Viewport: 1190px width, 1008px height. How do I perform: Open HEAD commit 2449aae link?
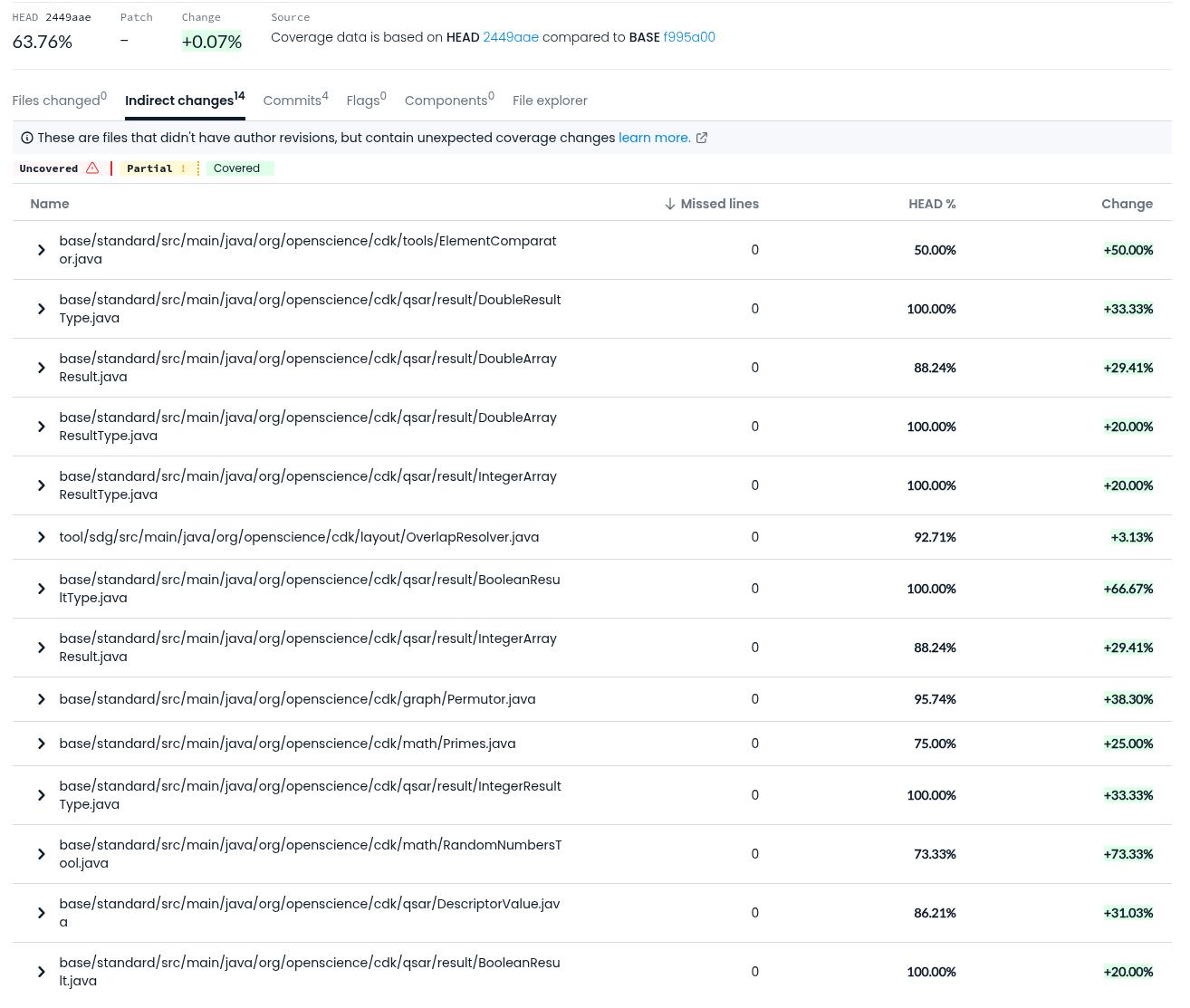(x=511, y=37)
